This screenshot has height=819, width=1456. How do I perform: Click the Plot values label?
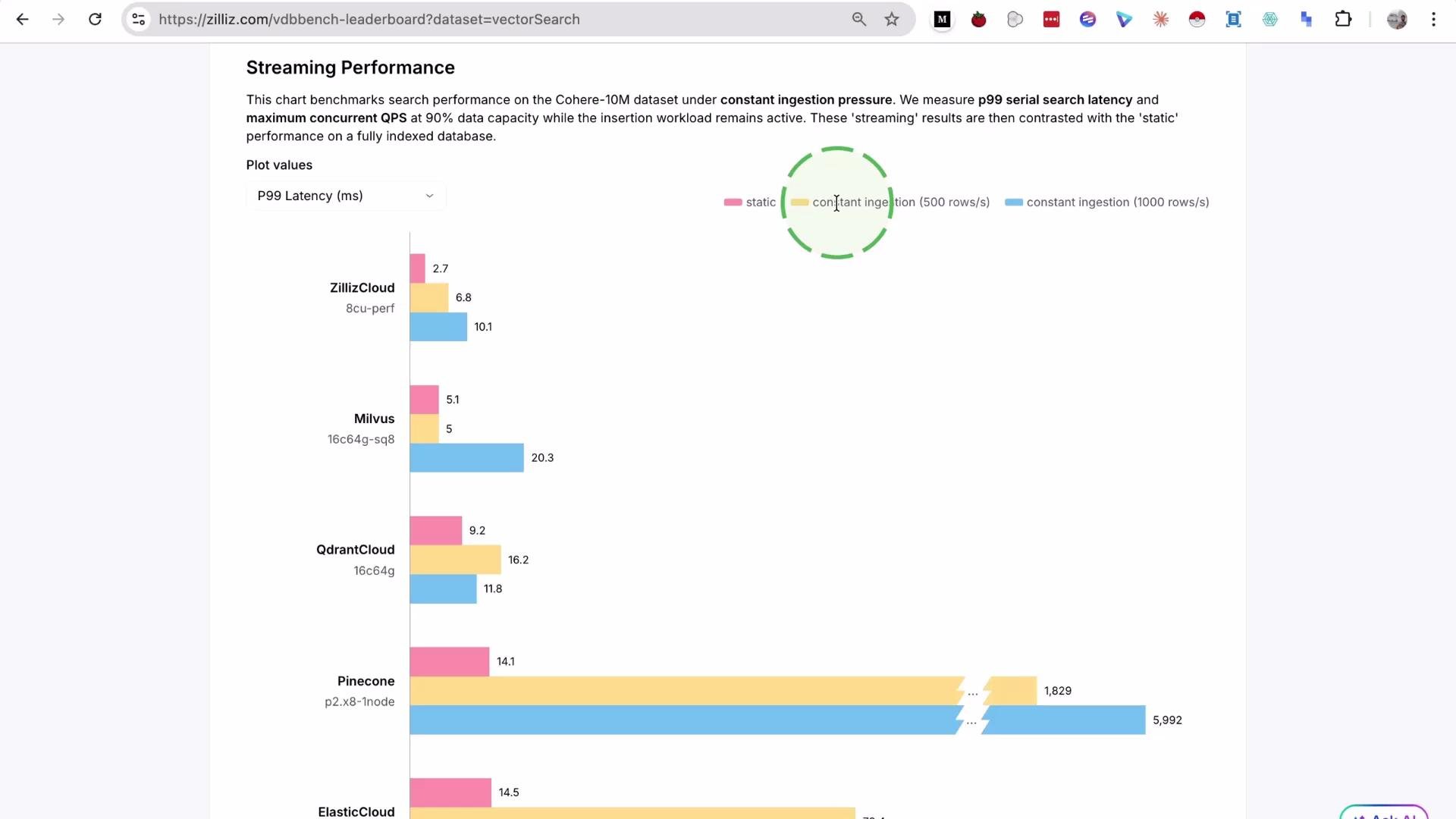point(279,165)
